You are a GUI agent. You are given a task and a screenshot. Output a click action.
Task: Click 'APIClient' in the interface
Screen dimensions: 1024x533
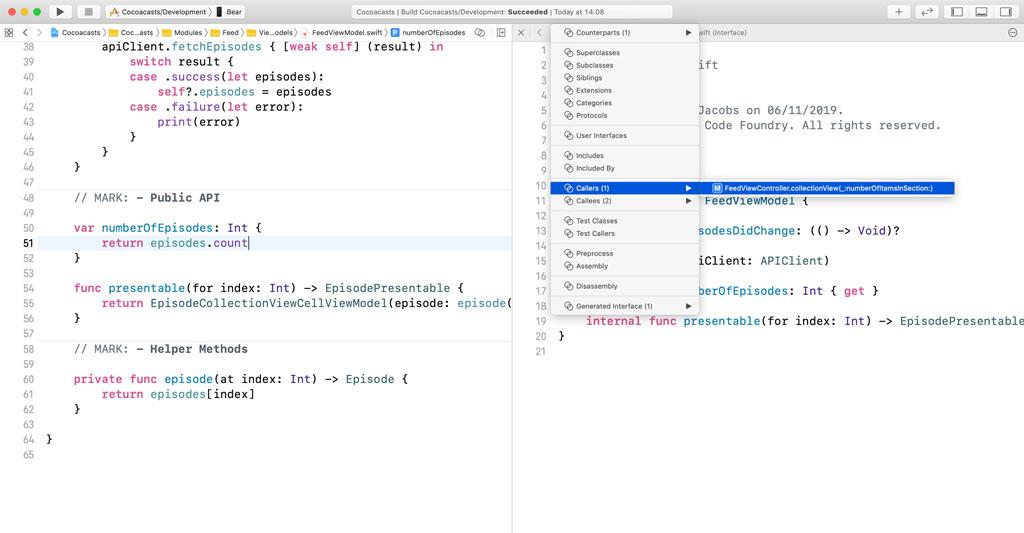pyautogui.click(x=792, y=261)
